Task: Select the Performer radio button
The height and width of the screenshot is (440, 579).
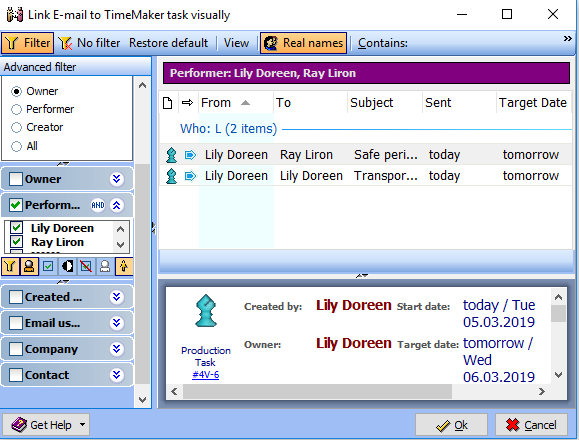Action: click(x=16, y=109)
